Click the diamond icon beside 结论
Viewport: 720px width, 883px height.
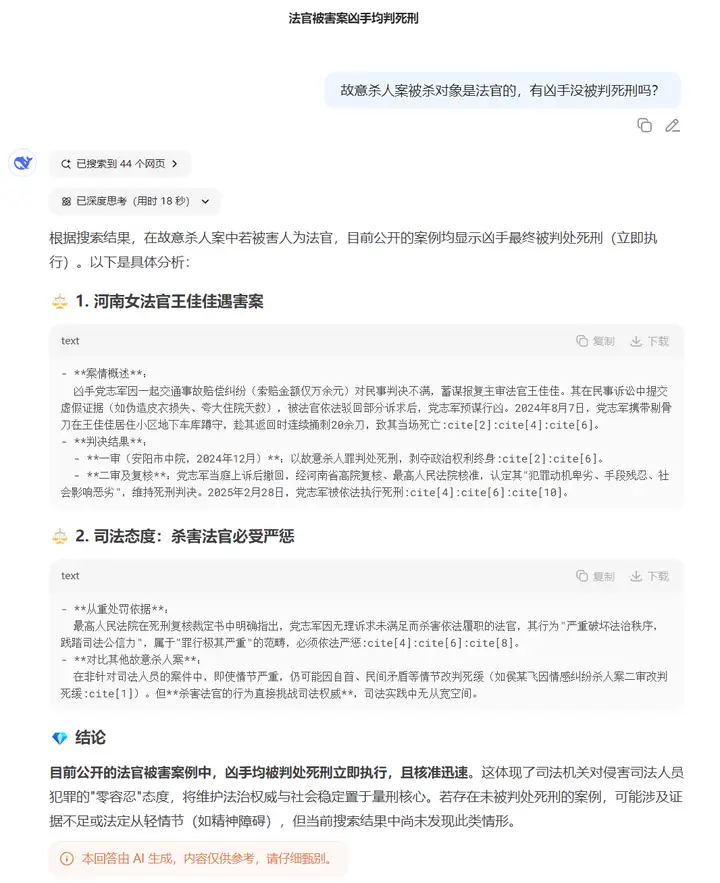60,738
